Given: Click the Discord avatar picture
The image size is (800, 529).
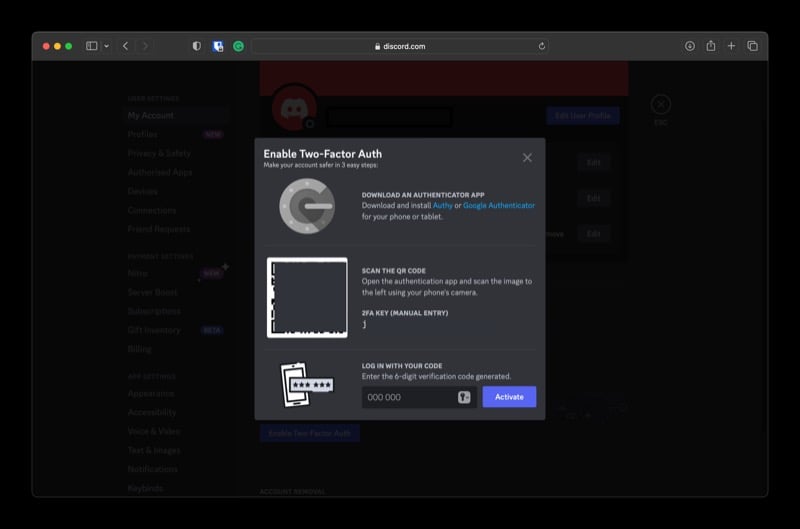Looking at the screenshot, I should (294, 109).
